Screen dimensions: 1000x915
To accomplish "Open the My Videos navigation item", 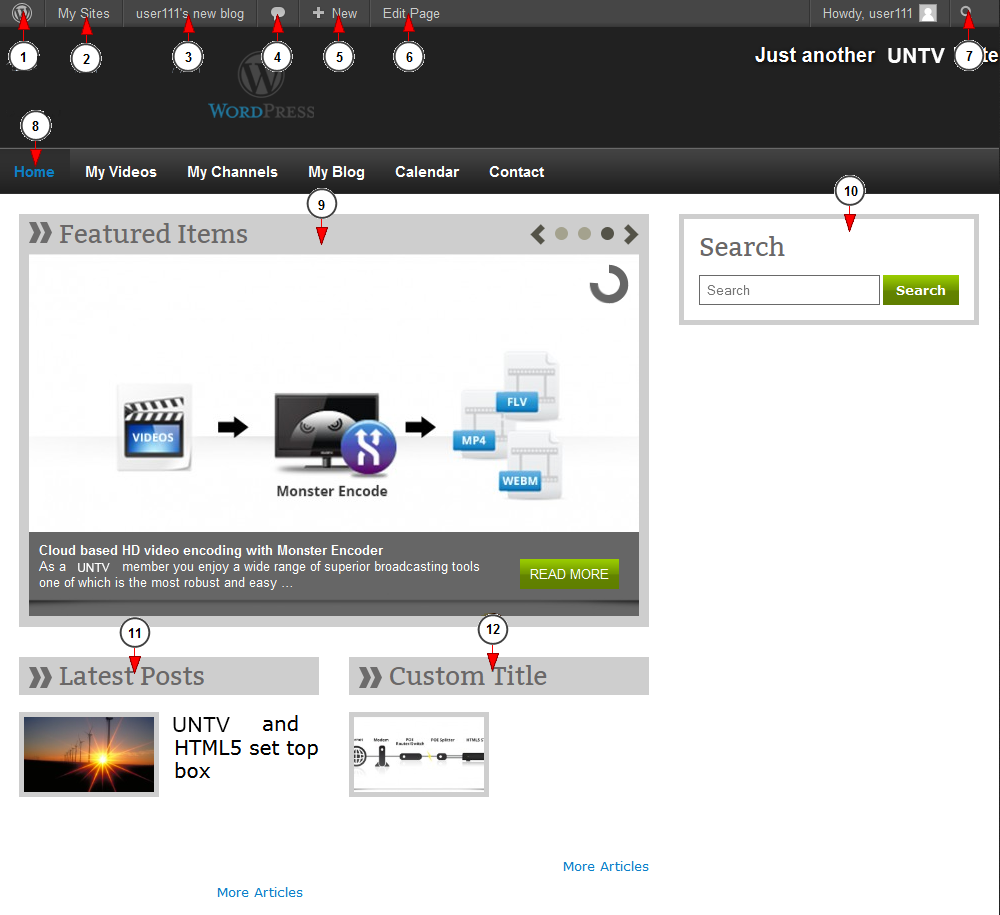I will [x=121, y=172].
